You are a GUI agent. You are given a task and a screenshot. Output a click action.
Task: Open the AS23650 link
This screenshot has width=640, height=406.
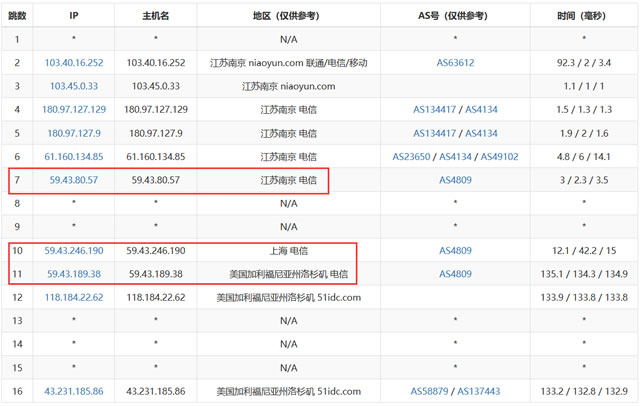tap(411, 157)
